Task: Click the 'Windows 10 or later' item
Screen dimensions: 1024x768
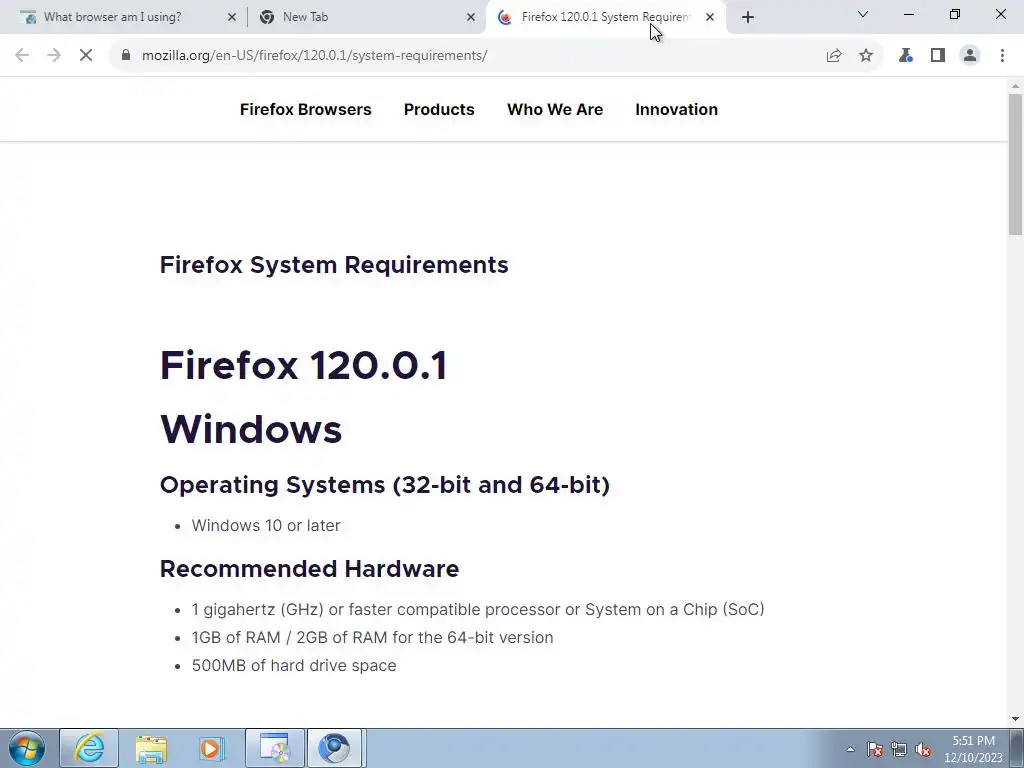Action: (x=266, y=526)
